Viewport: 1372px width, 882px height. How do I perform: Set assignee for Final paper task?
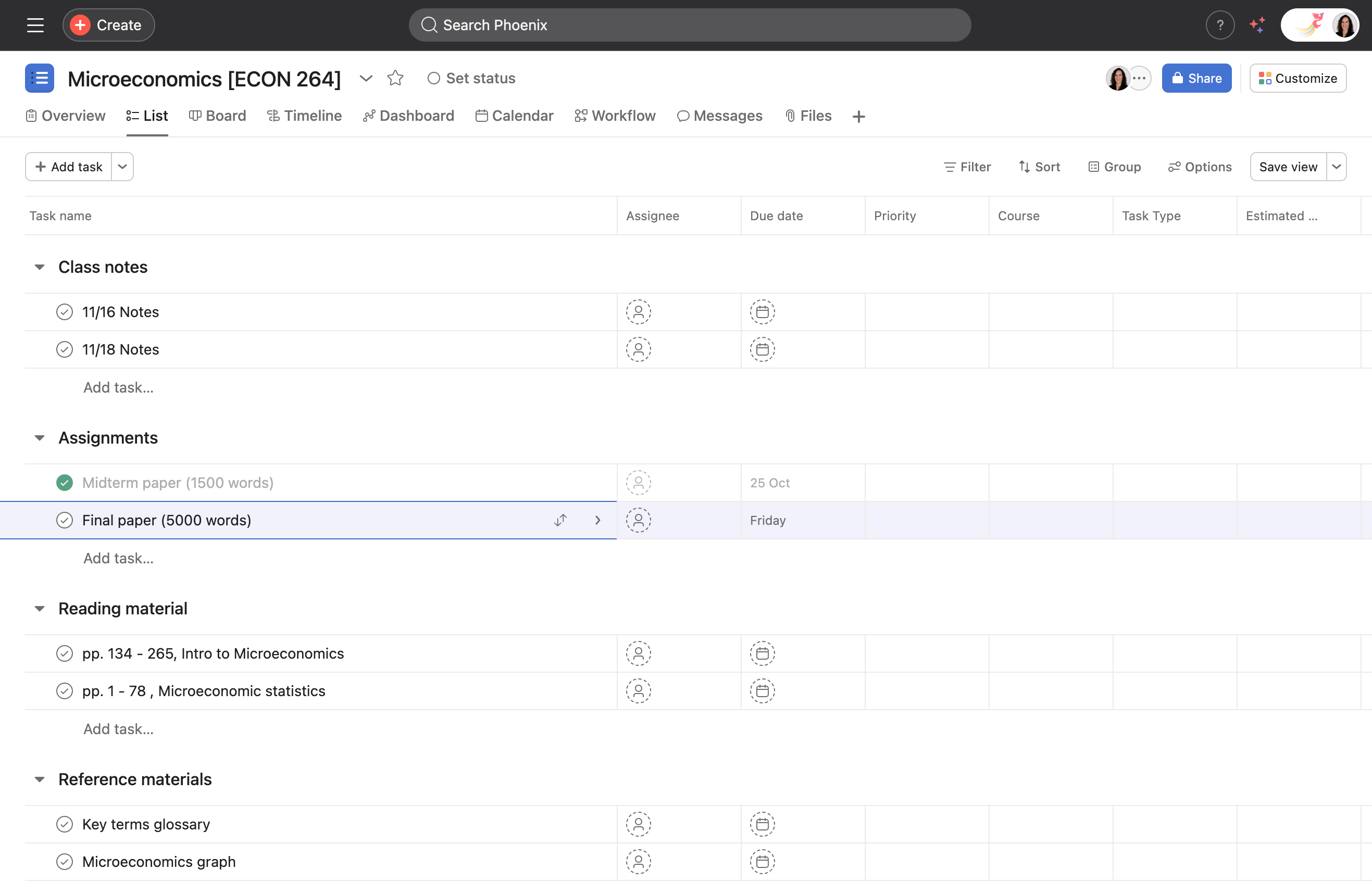[x=638, y=520]
